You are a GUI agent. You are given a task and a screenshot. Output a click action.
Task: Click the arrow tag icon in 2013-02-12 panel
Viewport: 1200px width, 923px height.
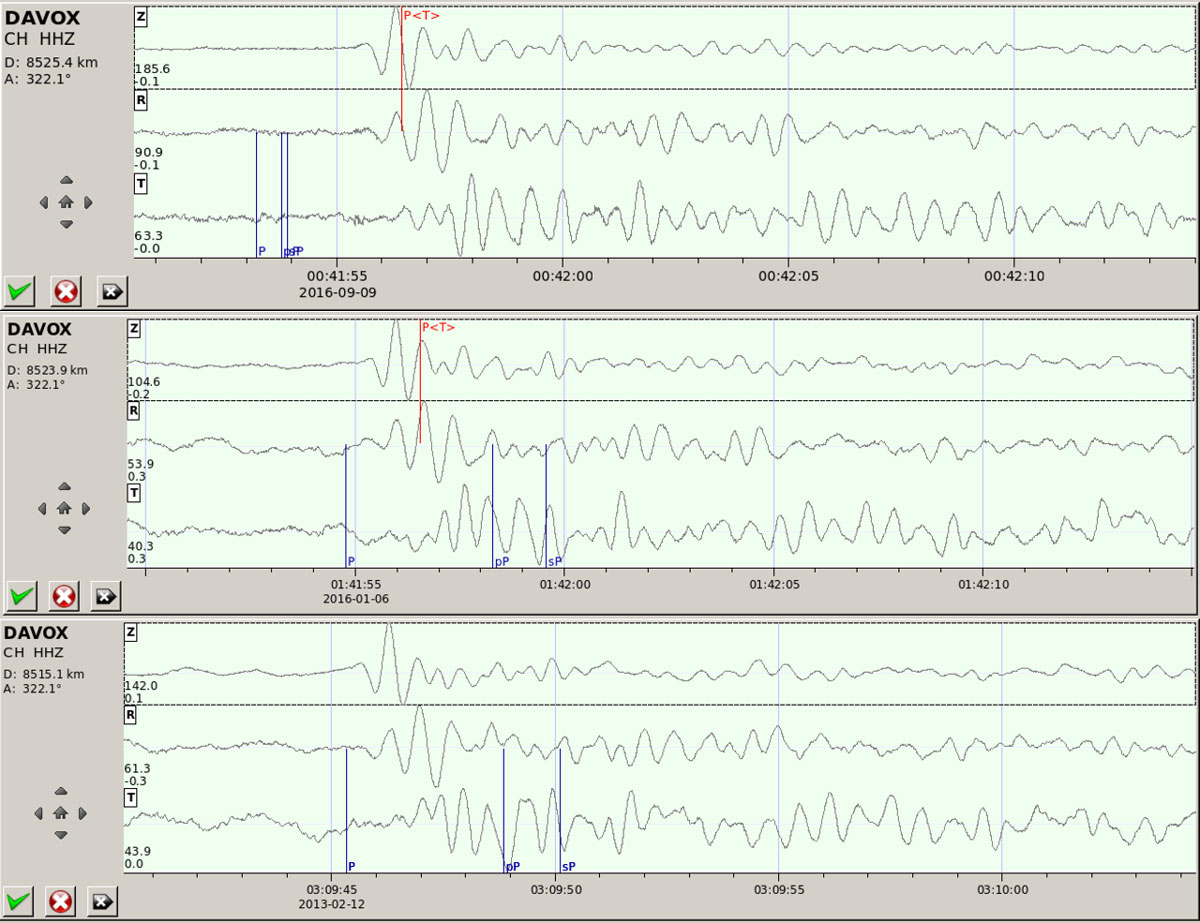tap(102, 901)
